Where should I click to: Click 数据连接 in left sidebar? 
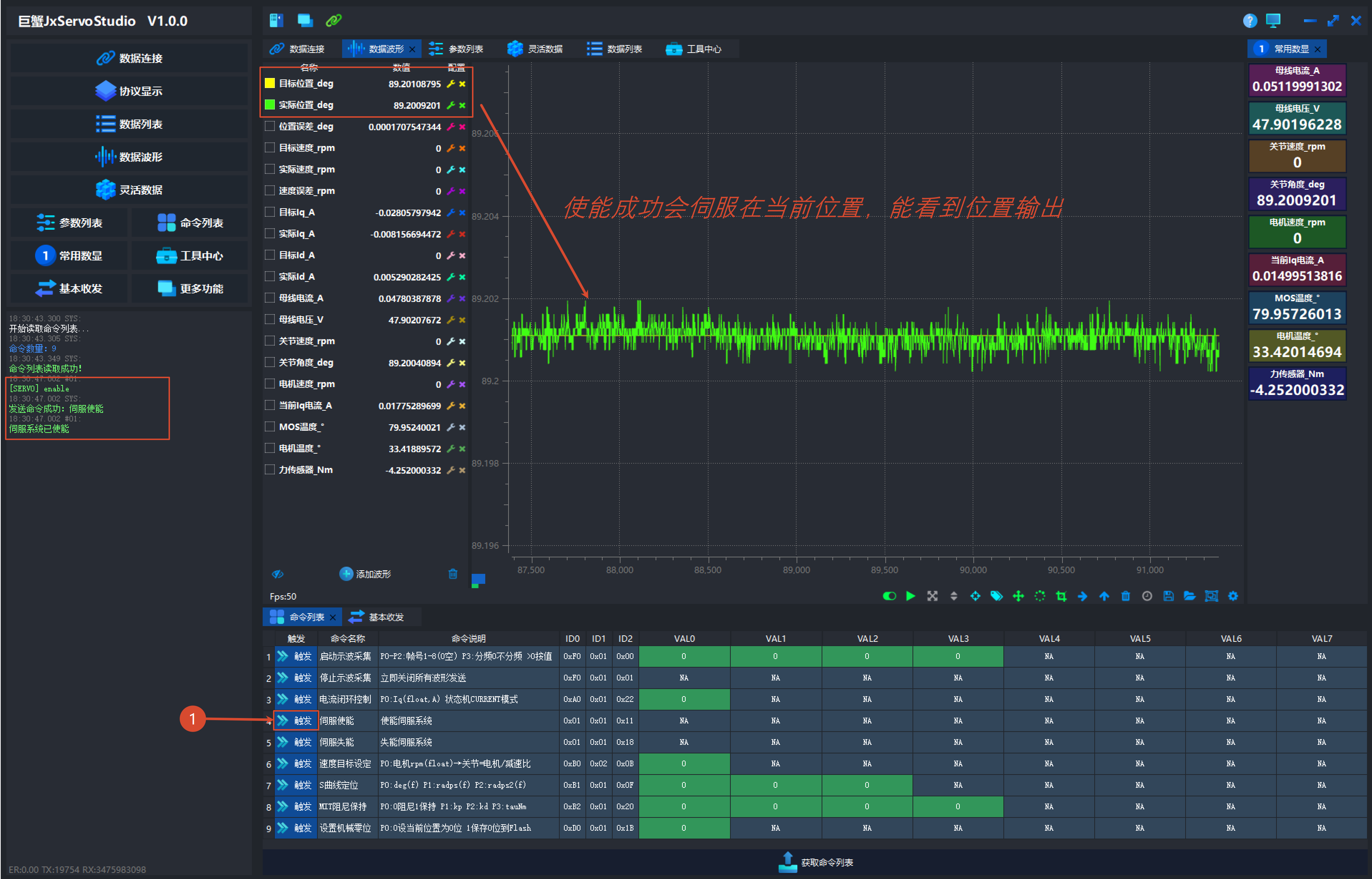pos(129,58)
